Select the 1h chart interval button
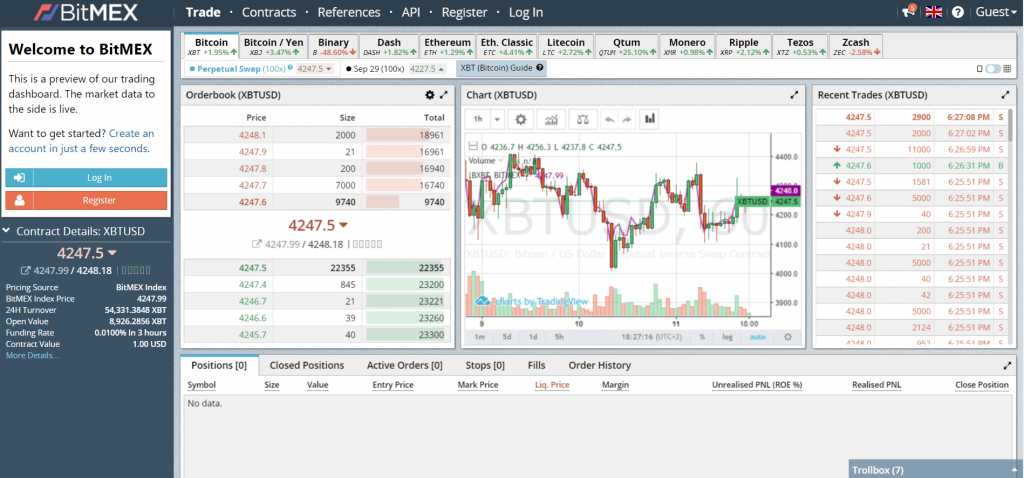The height and width of the screenshot is (478, 1024). 478,120
